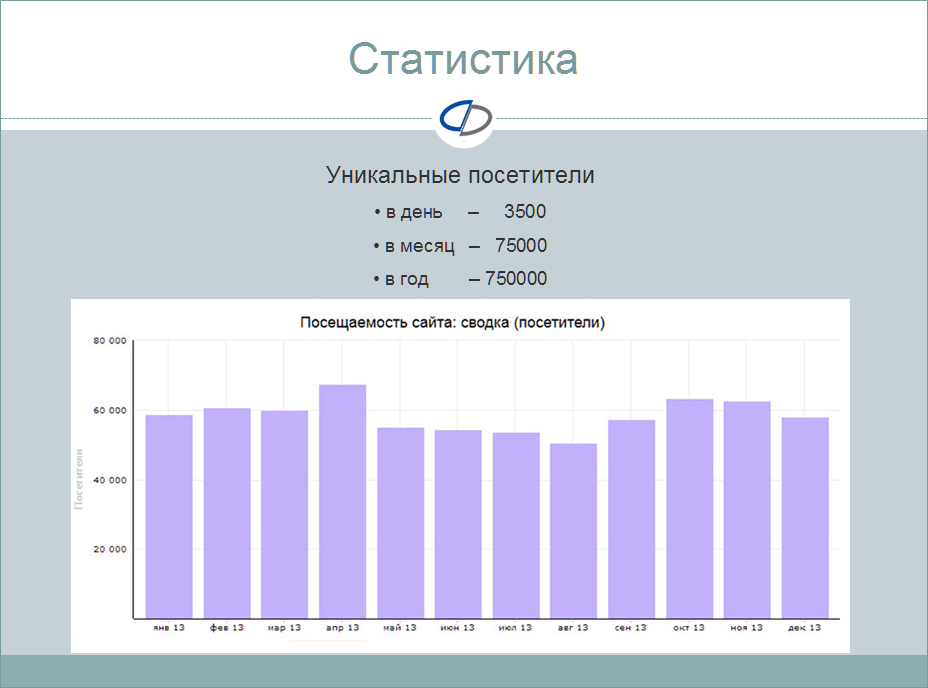Click the chart title Посещаемость сайта

tap(453, 323)
